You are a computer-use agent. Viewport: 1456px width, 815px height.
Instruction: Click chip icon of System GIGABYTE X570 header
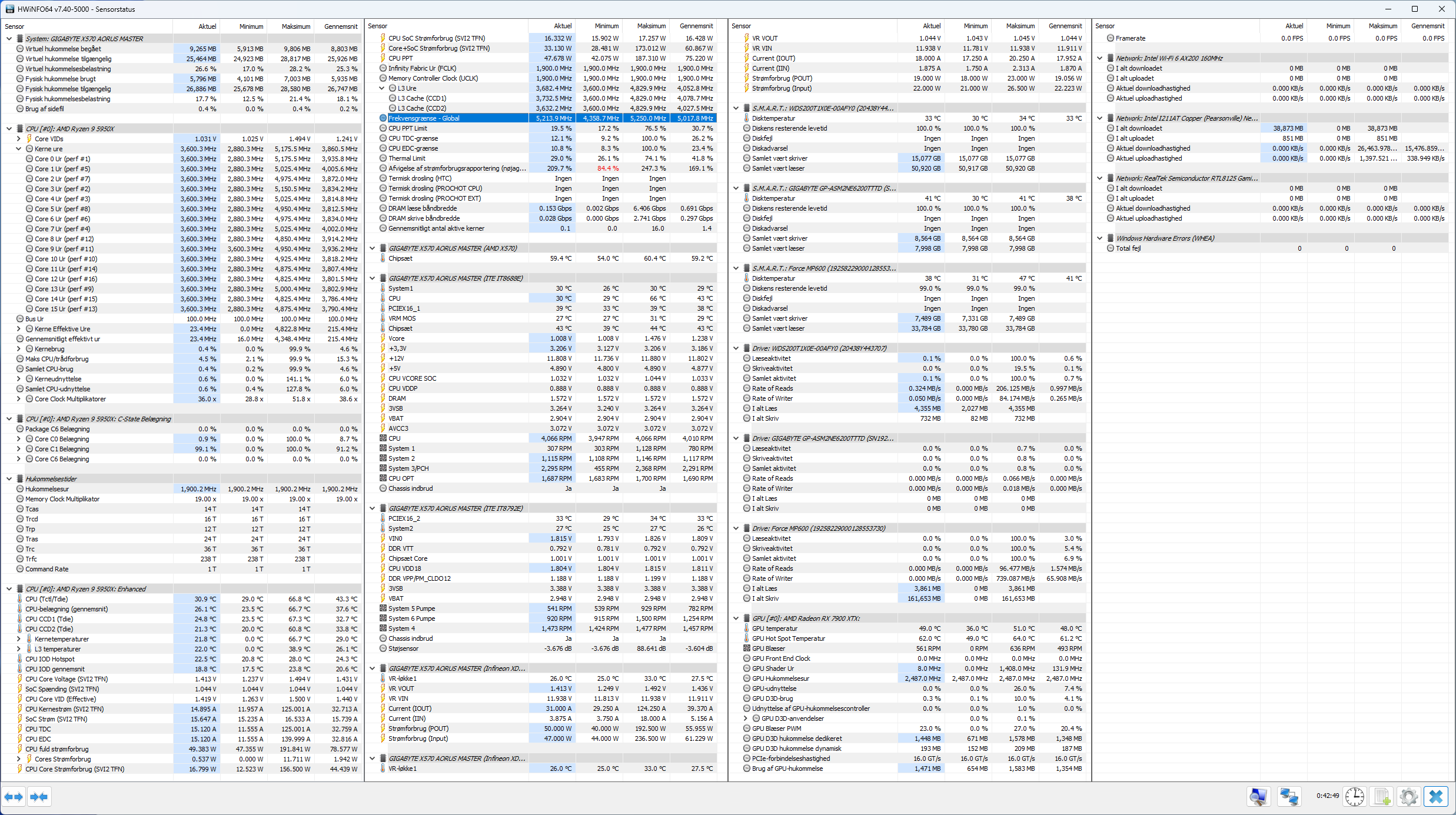click(20, 39)
